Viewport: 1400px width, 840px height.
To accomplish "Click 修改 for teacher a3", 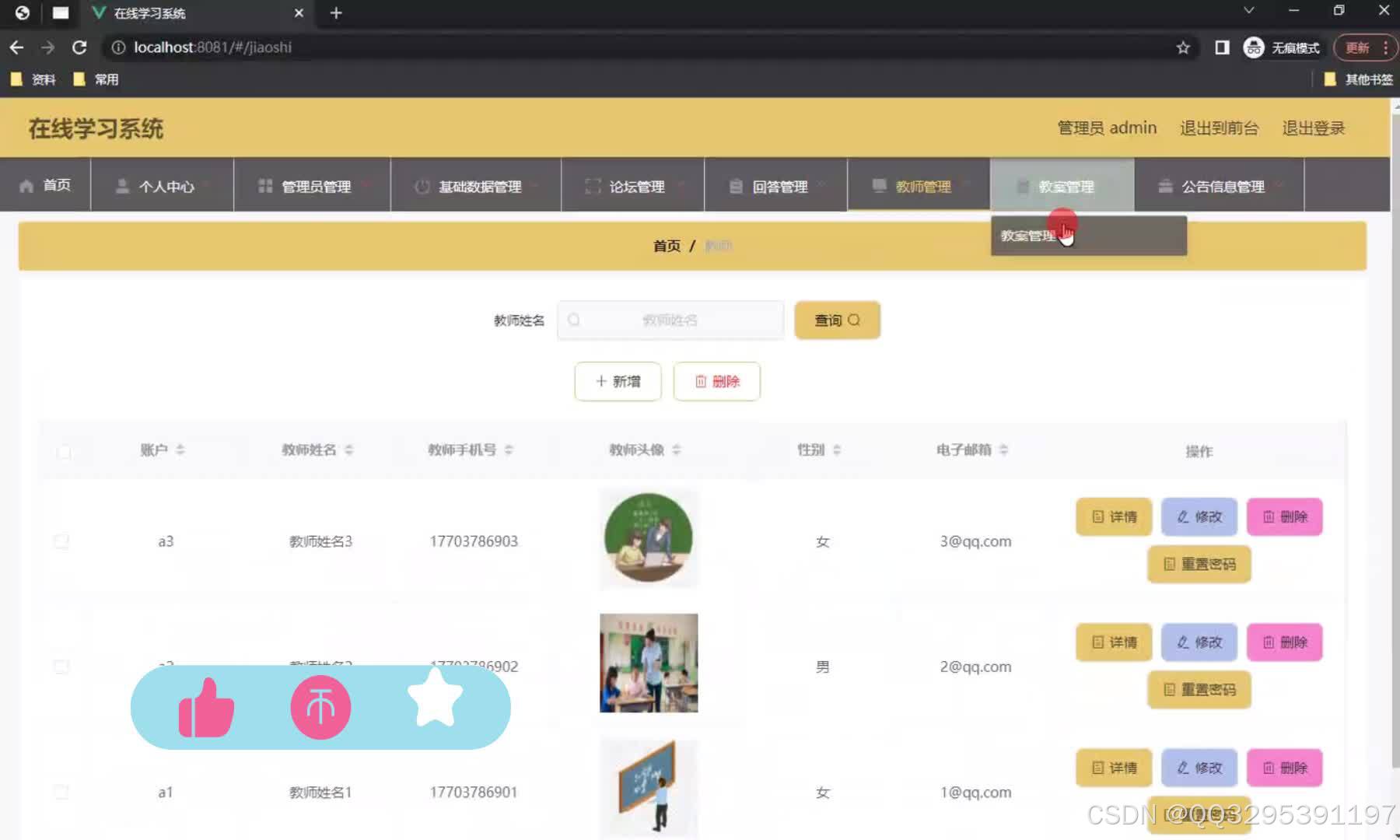I will pyautogui.click(x=1199, y=516).
